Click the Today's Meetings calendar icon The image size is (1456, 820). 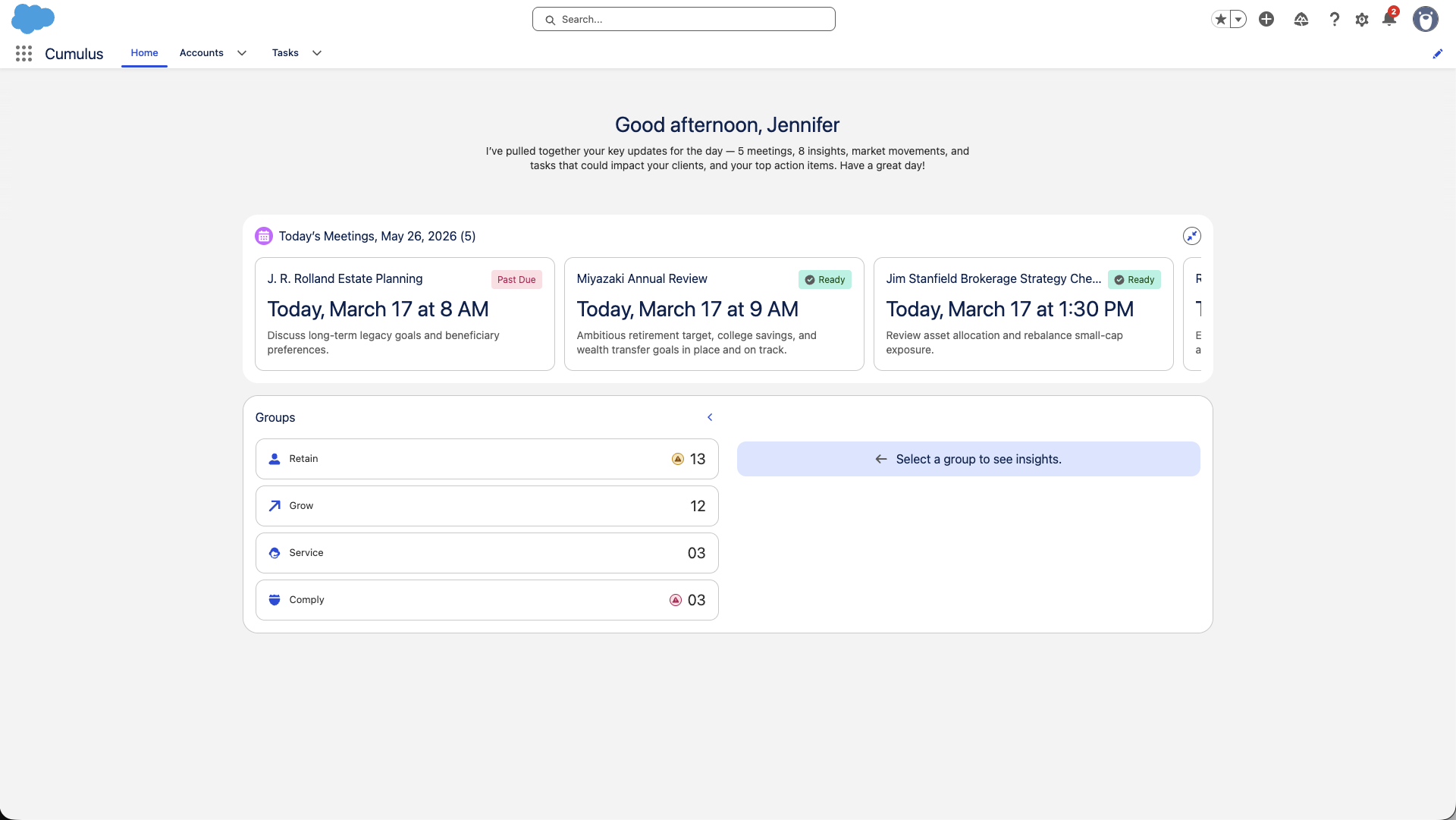(x=264, y=236)
